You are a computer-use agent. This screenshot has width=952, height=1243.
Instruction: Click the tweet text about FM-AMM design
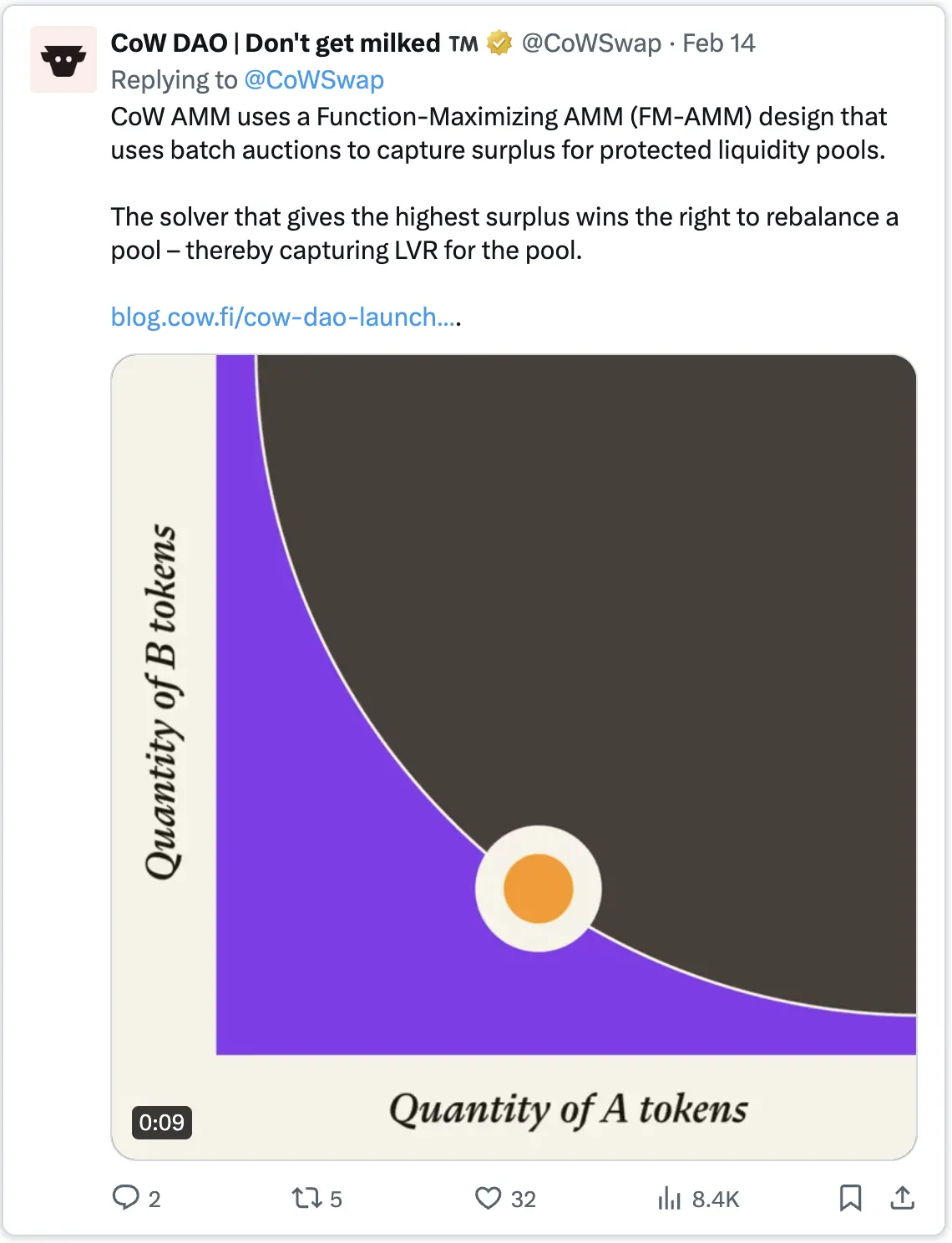[499, 133]
